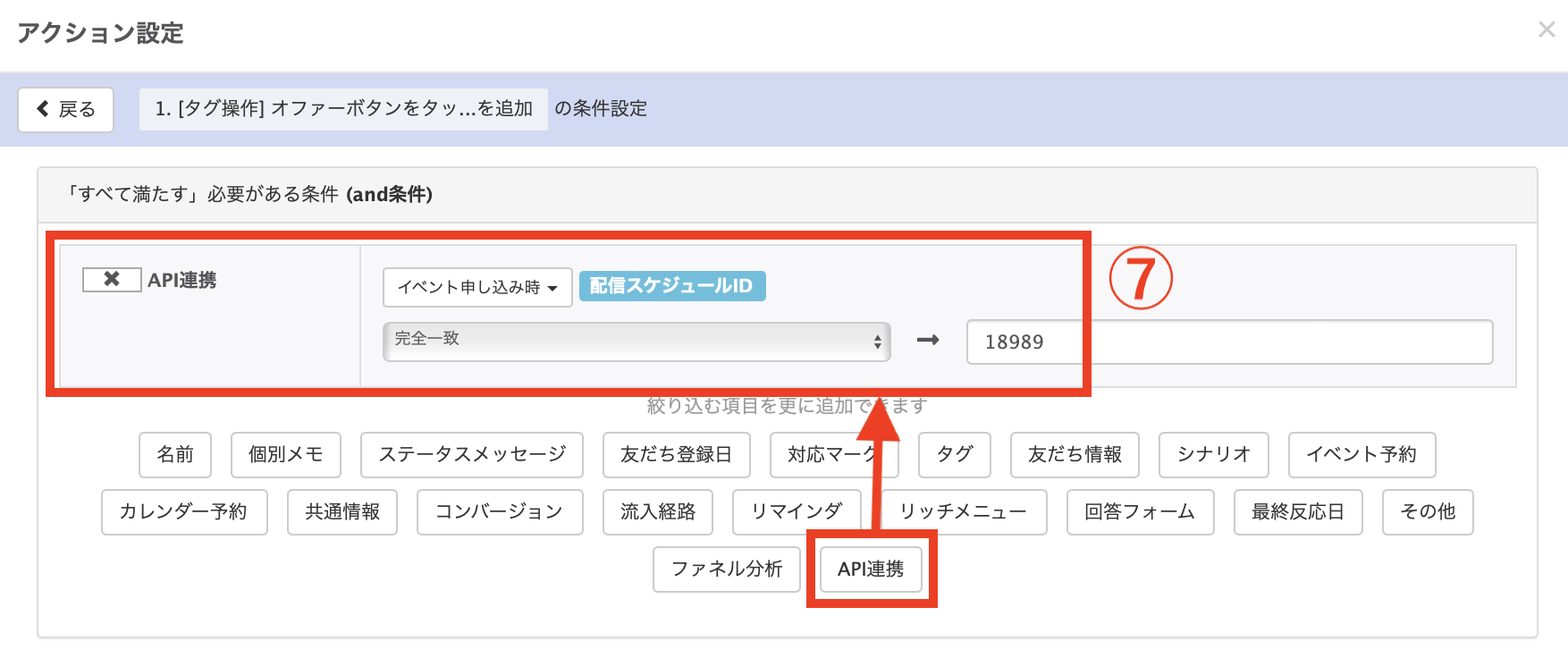Add a リマインダ filter condition
Viewport: 1568px width, 658px height.
(797, 511)
